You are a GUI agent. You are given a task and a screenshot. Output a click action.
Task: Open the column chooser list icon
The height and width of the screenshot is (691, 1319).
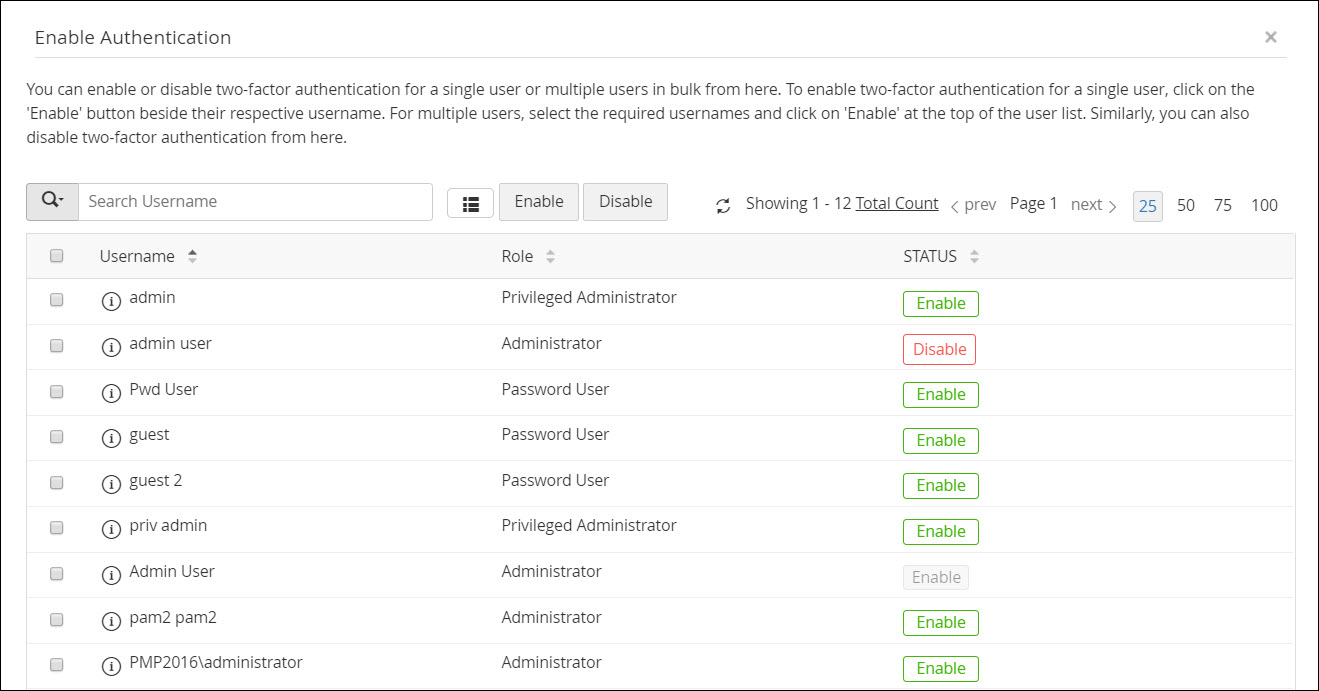click(470, 203)
